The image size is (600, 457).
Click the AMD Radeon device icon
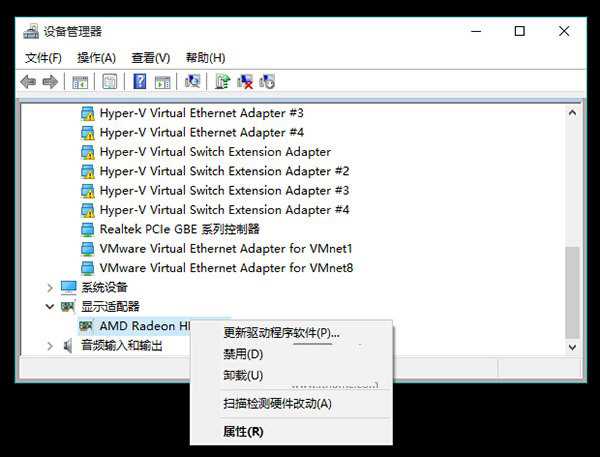pyautogui.click(x=86, y=326)
